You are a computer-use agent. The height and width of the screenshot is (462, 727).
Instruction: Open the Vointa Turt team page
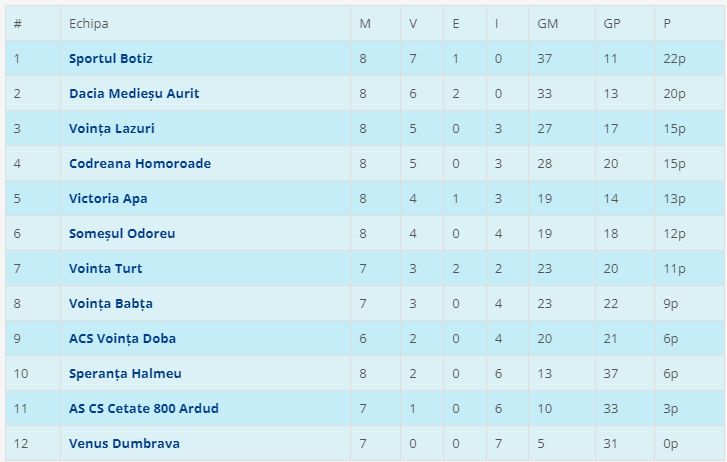[x=106, y=269]
